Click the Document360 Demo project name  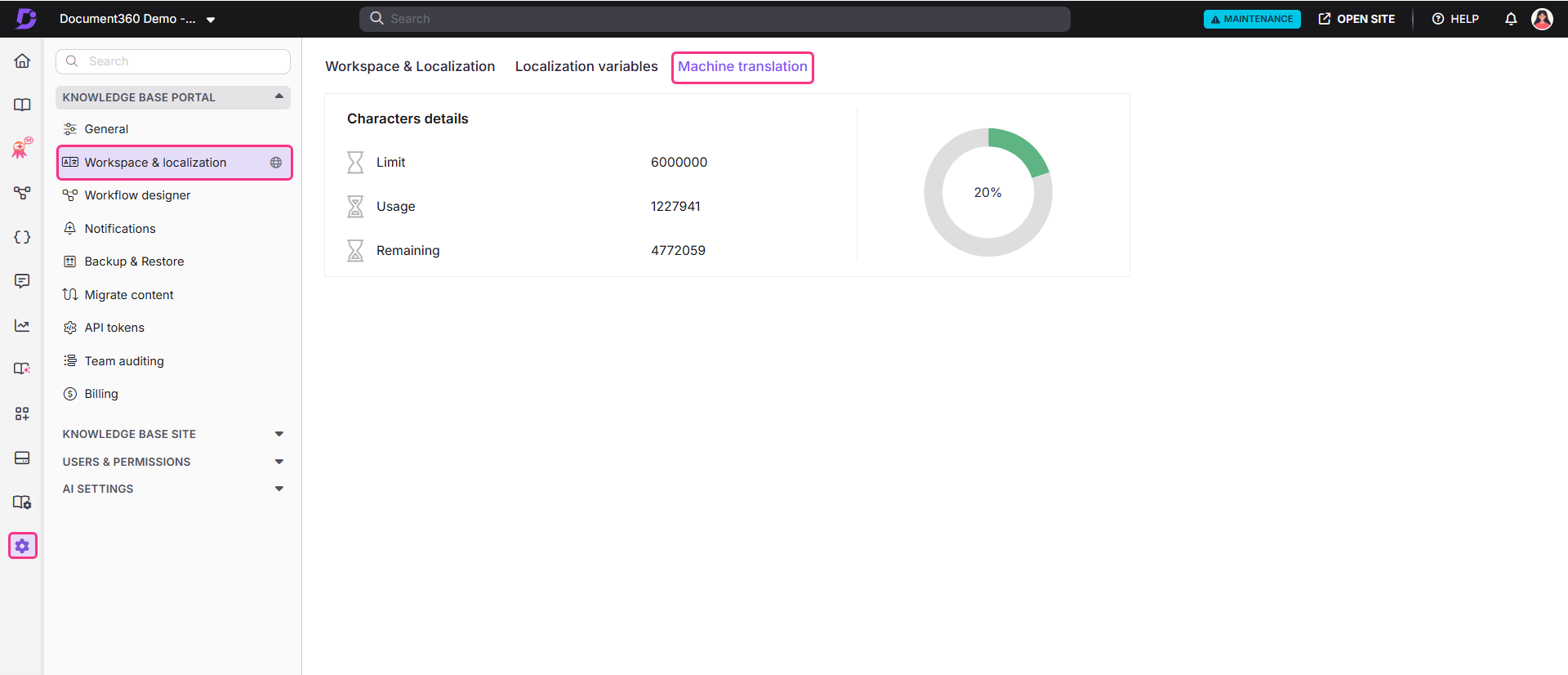click(x=127, y=19)
